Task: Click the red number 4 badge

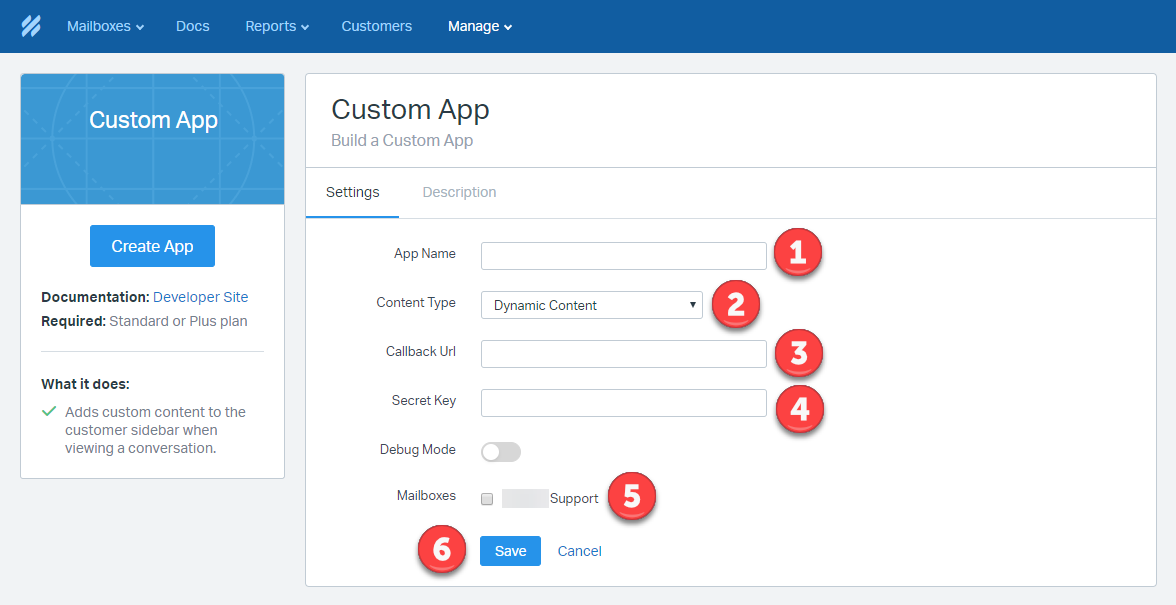Action: [x=800, y=409]
